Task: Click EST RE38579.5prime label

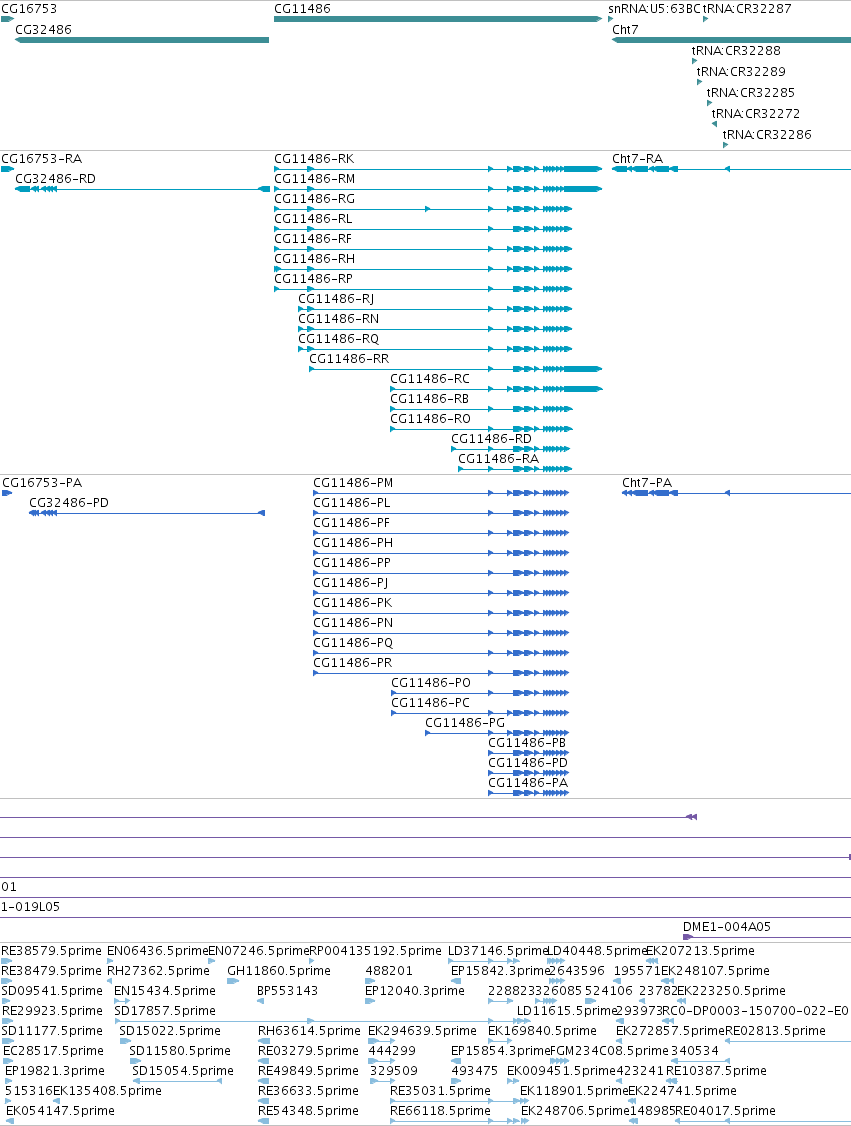Action: tap(52, 951)
